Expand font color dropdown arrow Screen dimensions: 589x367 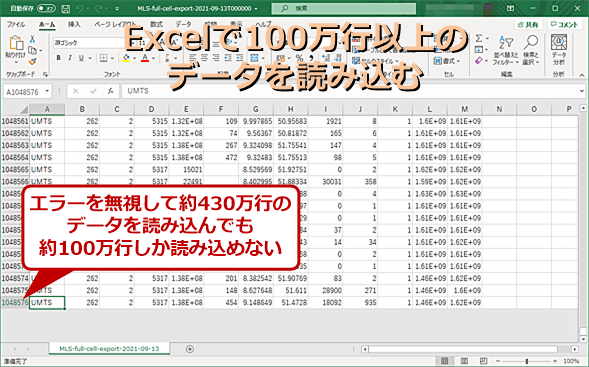(x=153, y=58)
